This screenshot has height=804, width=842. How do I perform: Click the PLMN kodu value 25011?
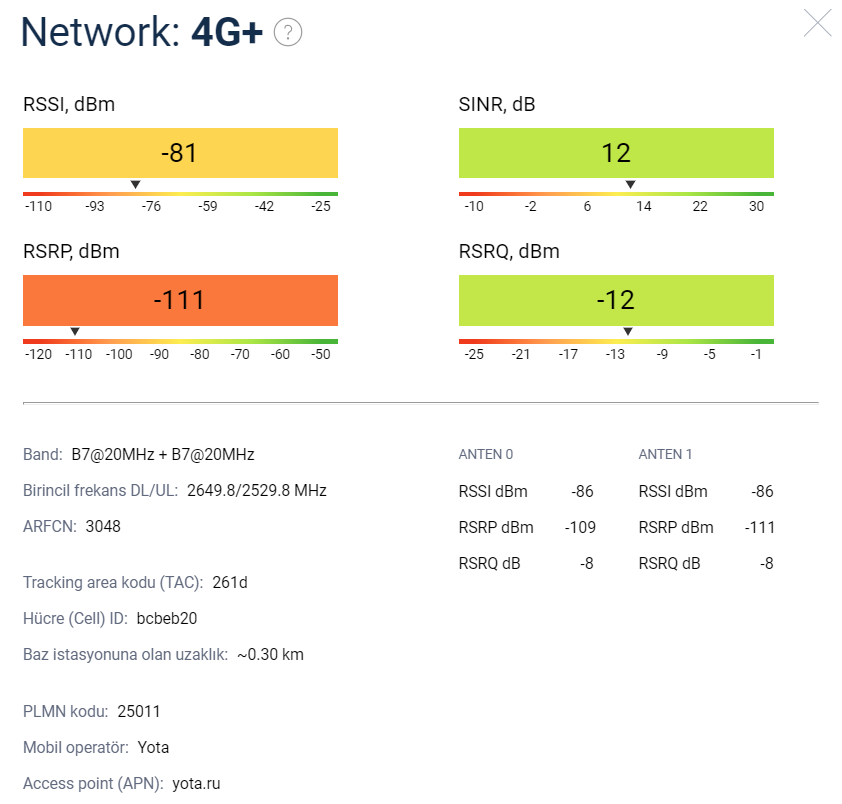coord(139,711)
